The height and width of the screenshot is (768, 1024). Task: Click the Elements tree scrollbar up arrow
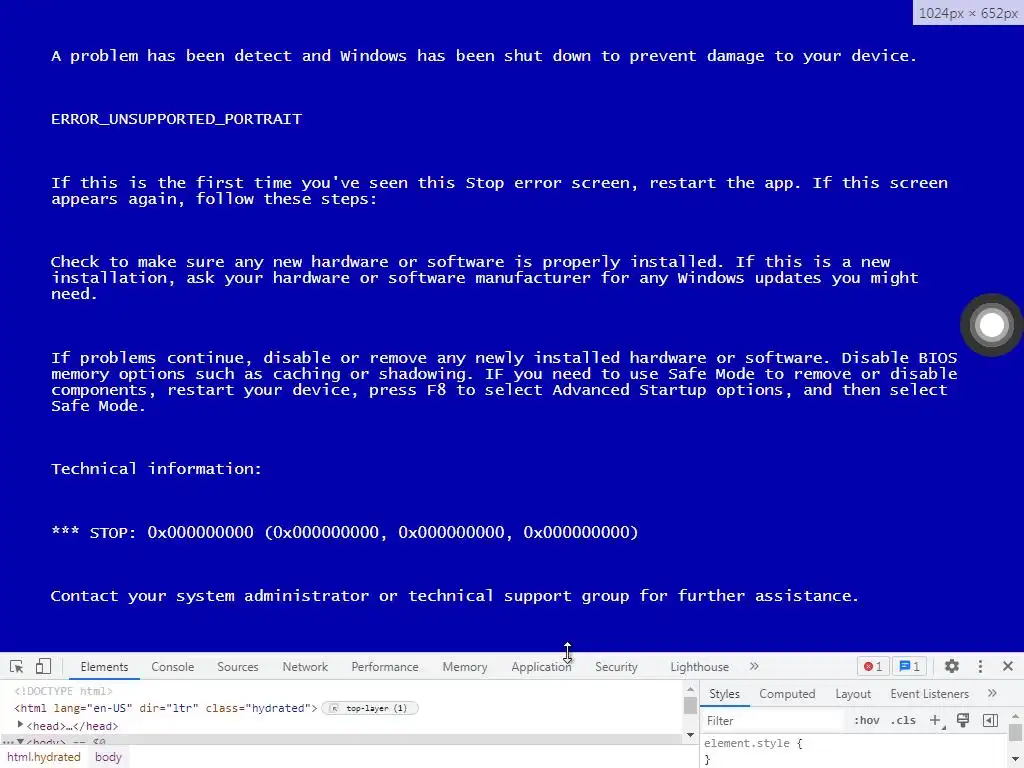click(x=690, y=689)
